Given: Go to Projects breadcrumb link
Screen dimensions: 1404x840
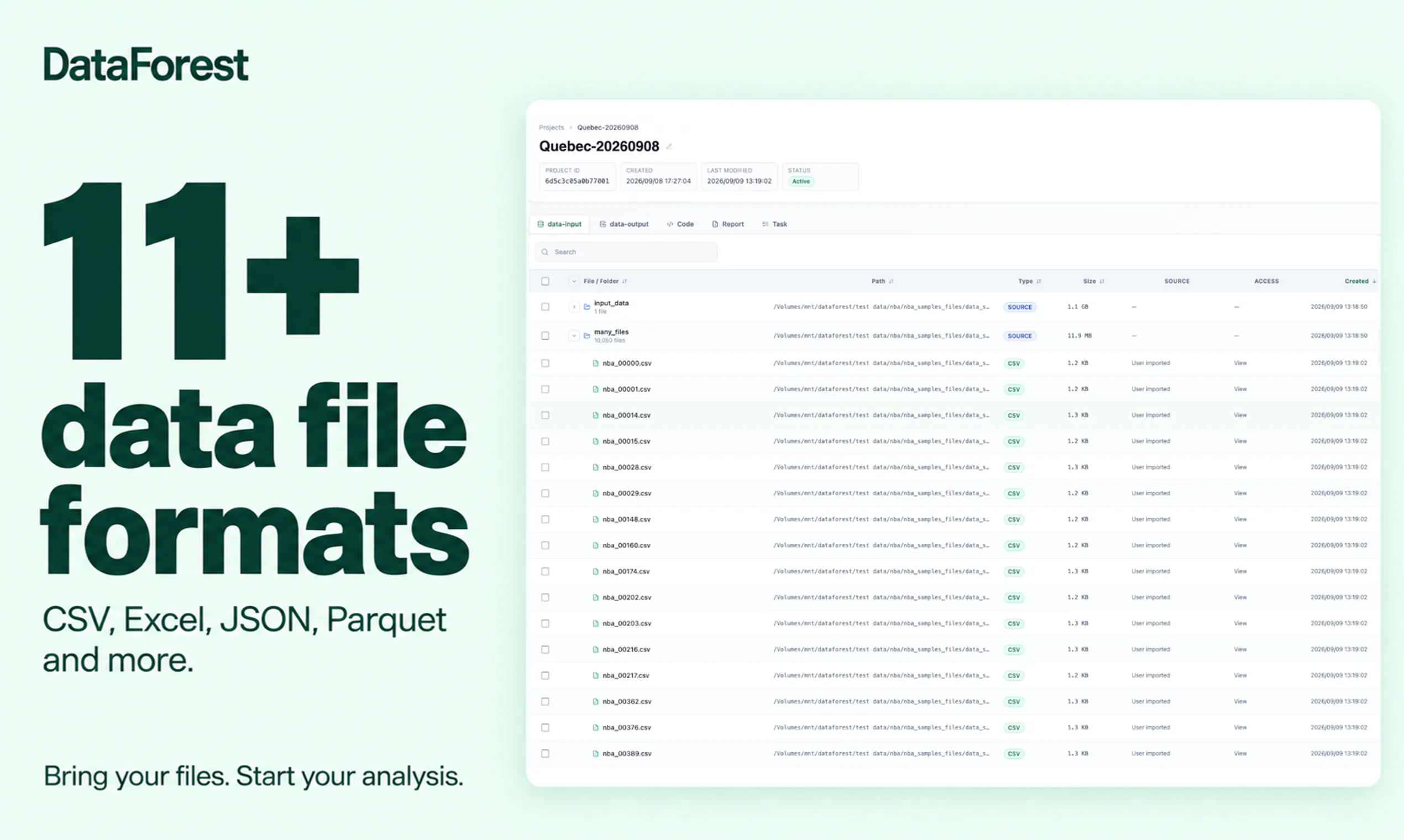Looking at the screenshot, I should coord(552,127).
